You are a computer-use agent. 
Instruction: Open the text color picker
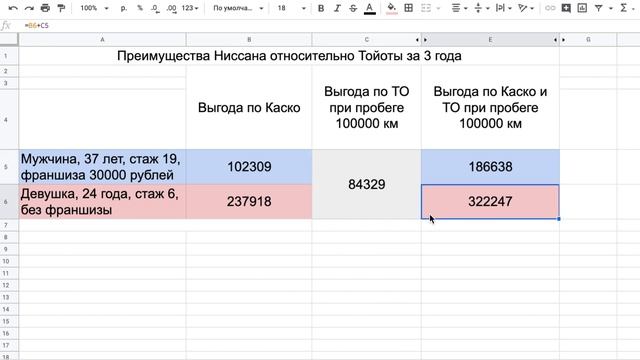[369, 8]
